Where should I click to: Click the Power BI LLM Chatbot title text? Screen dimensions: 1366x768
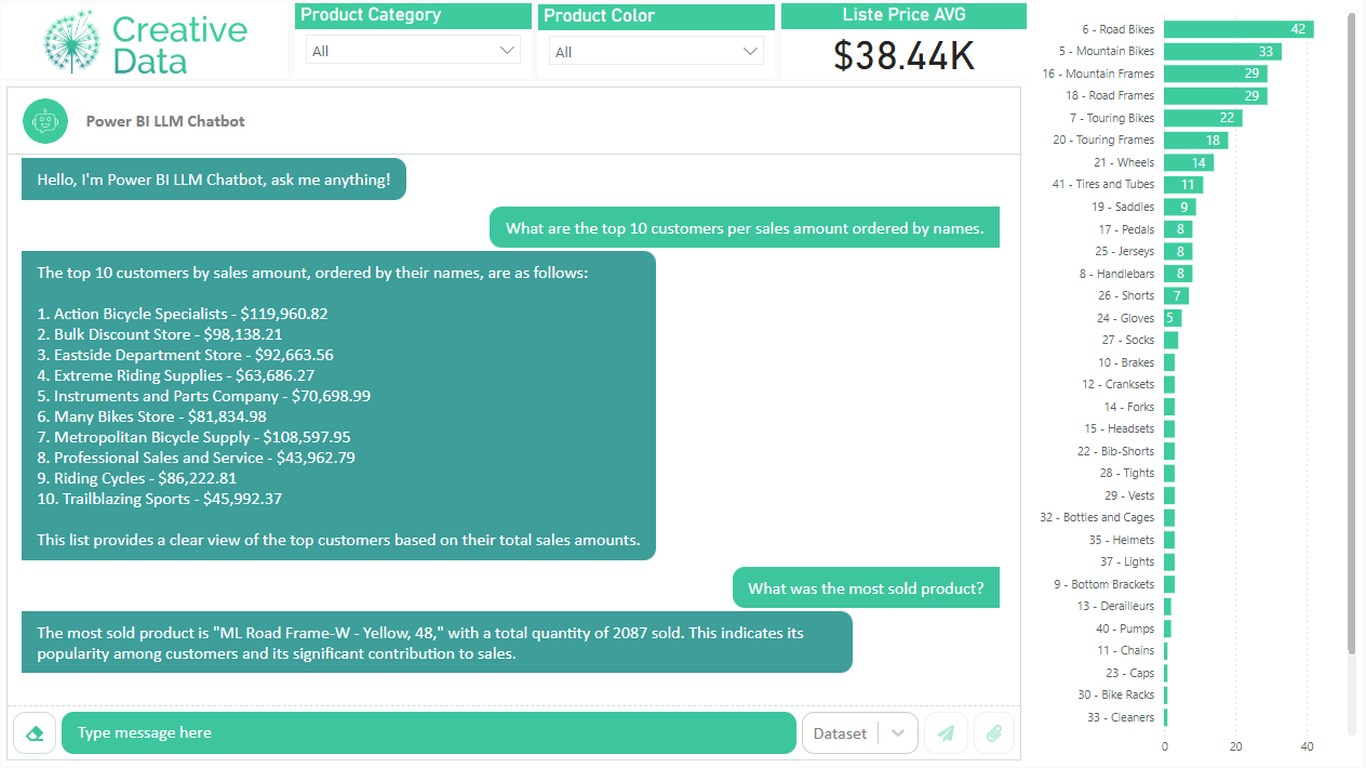point(165,120)
